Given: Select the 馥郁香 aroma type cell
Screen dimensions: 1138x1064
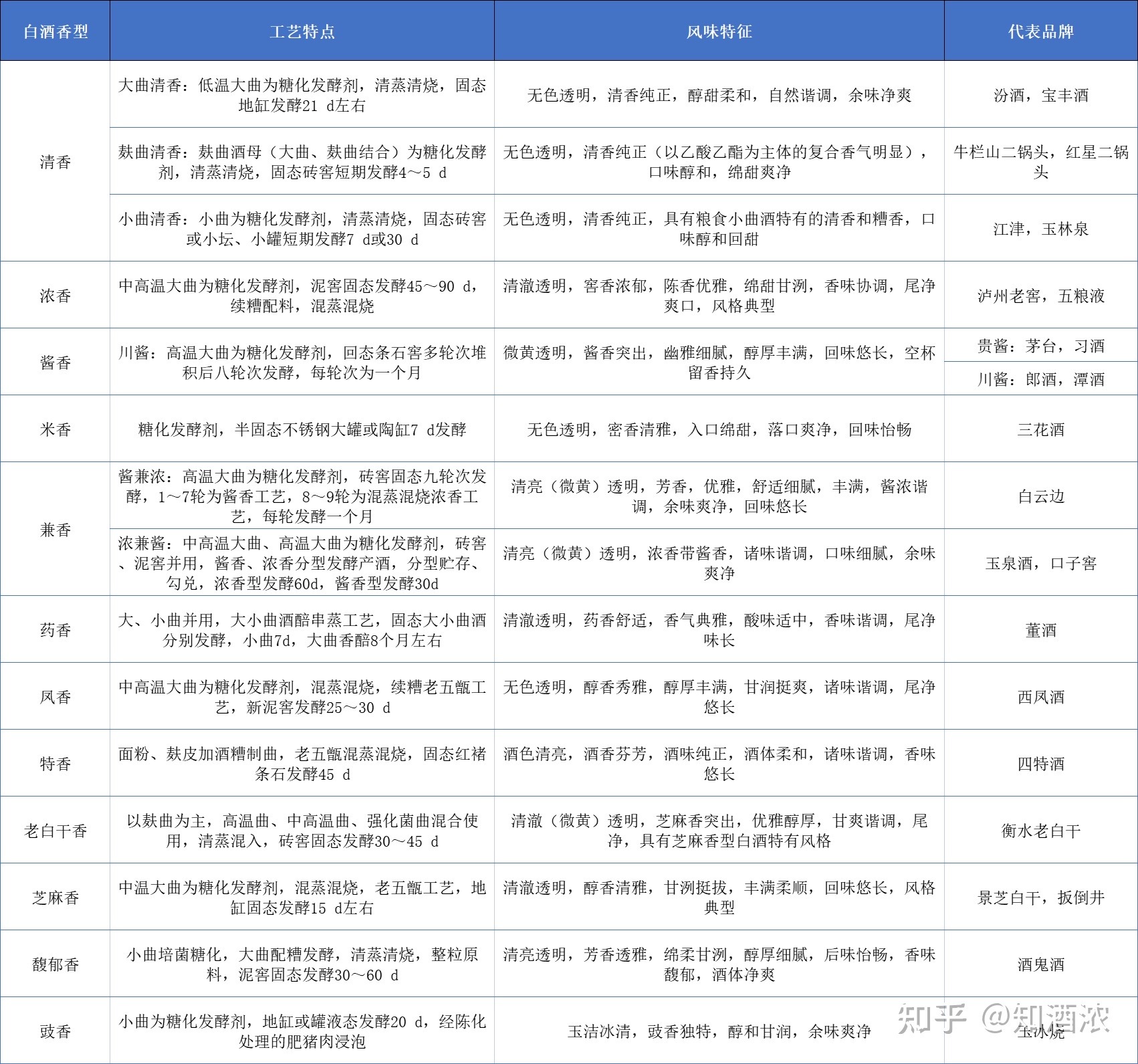Looking at the screenshot, I should (55, 964).
